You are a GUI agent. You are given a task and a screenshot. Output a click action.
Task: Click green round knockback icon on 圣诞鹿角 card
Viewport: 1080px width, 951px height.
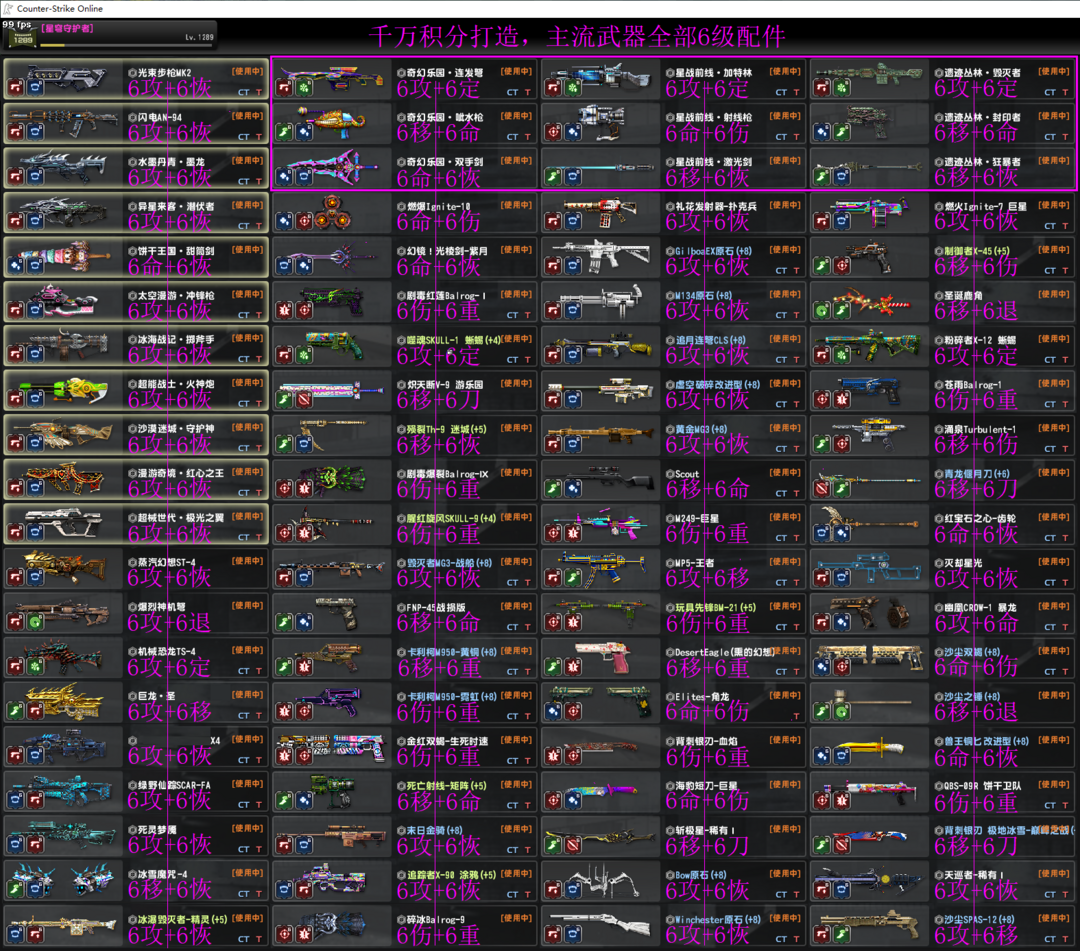point(821,311)
